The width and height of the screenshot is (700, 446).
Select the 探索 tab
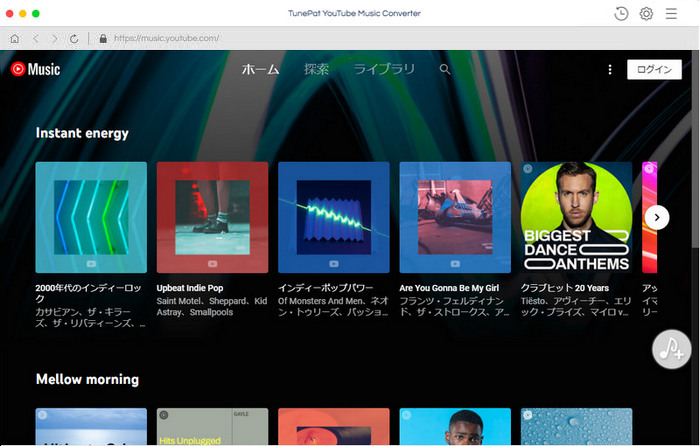(x=316, y=69)
